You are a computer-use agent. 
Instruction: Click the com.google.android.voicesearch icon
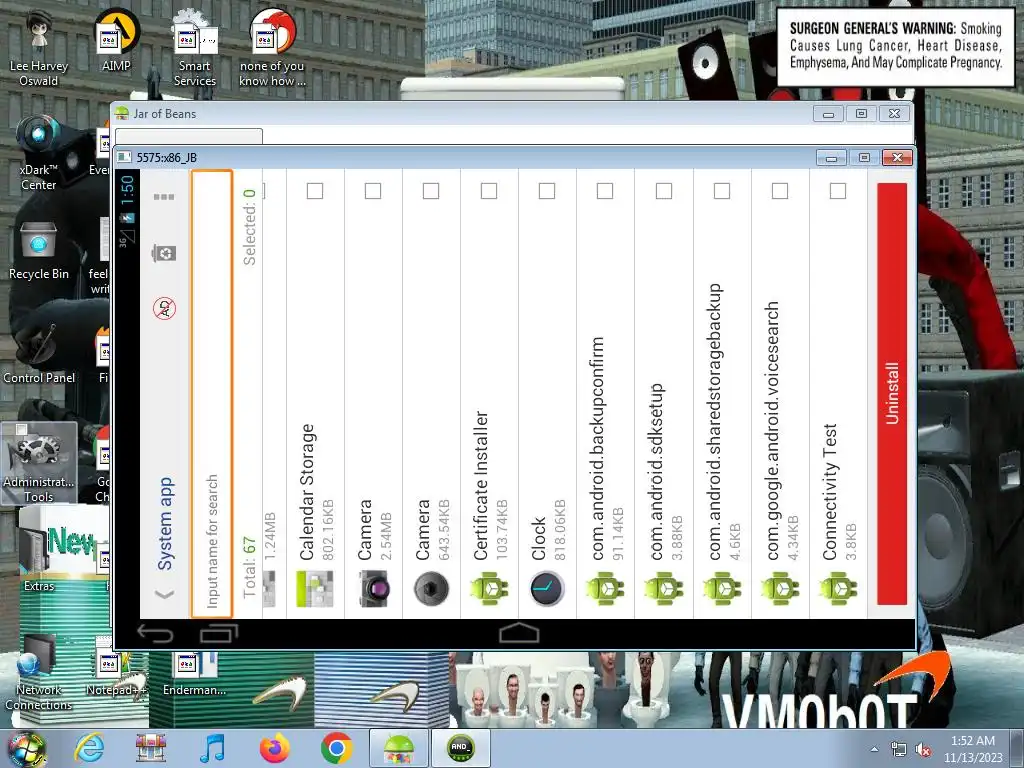(780, 588)
